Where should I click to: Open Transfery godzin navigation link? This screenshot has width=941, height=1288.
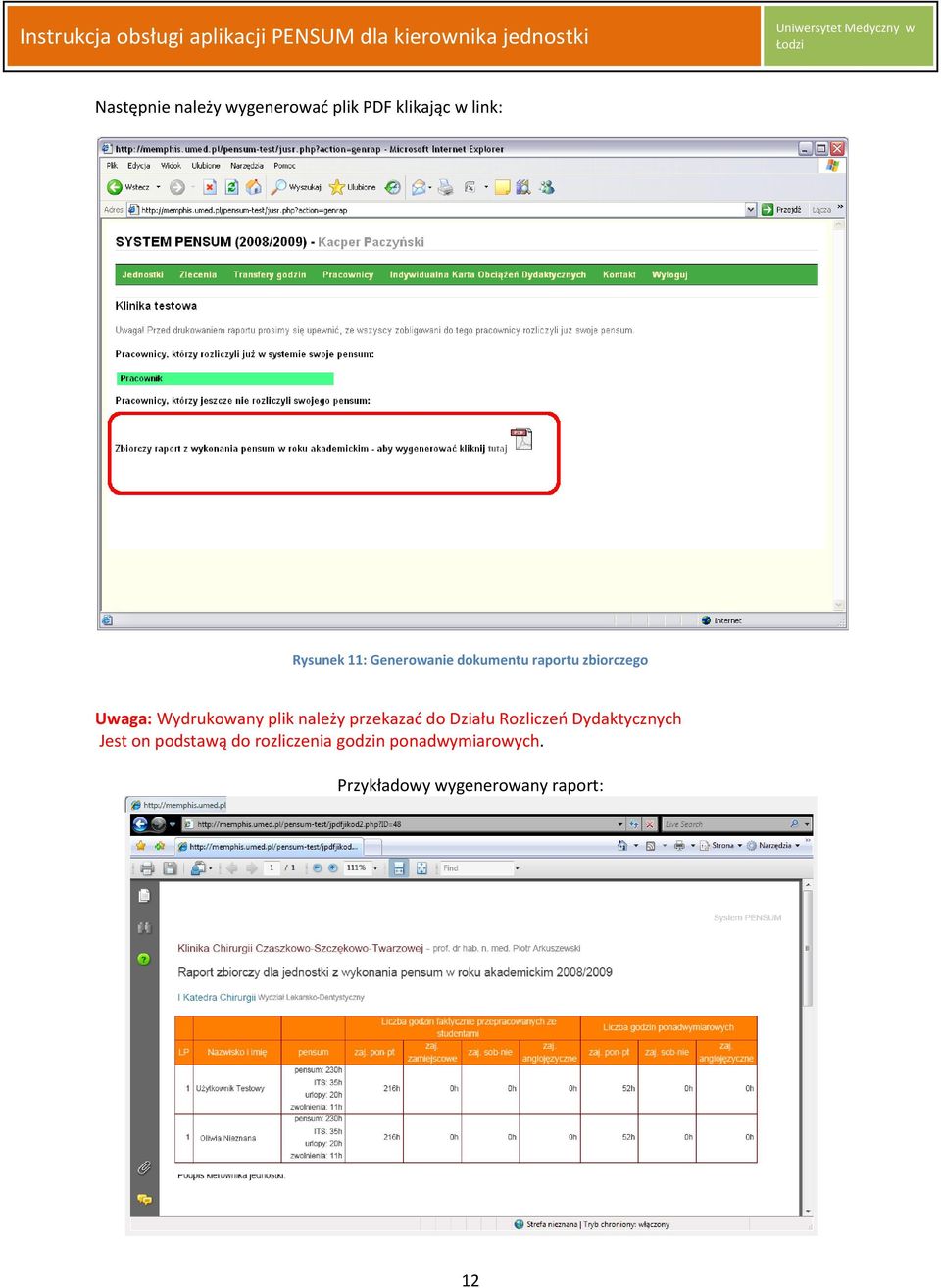pos(270,275)
